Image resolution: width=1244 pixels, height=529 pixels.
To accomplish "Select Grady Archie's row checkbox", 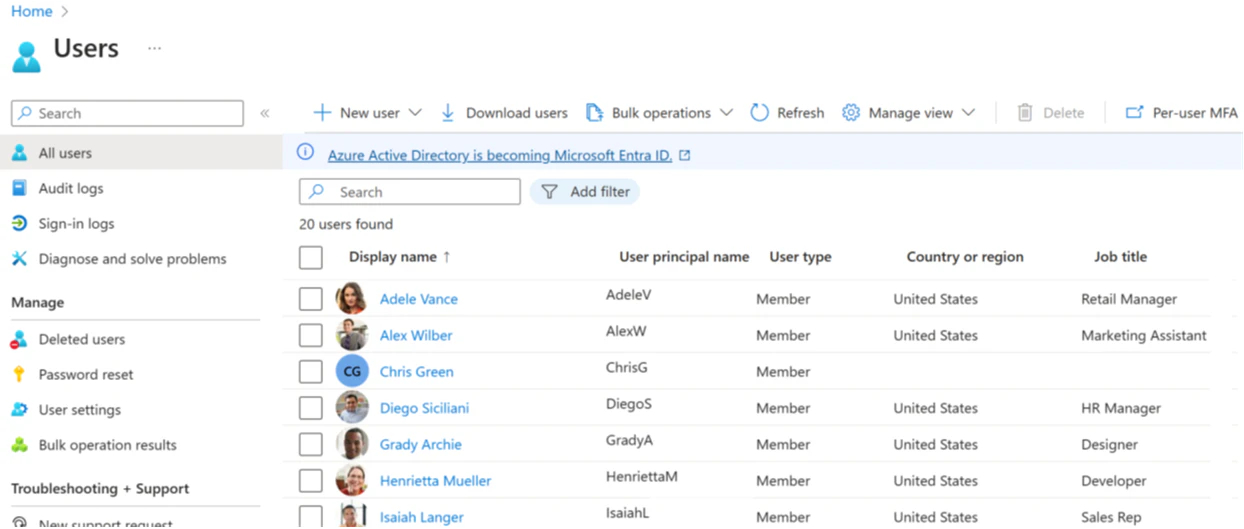I will pos(311,444).
